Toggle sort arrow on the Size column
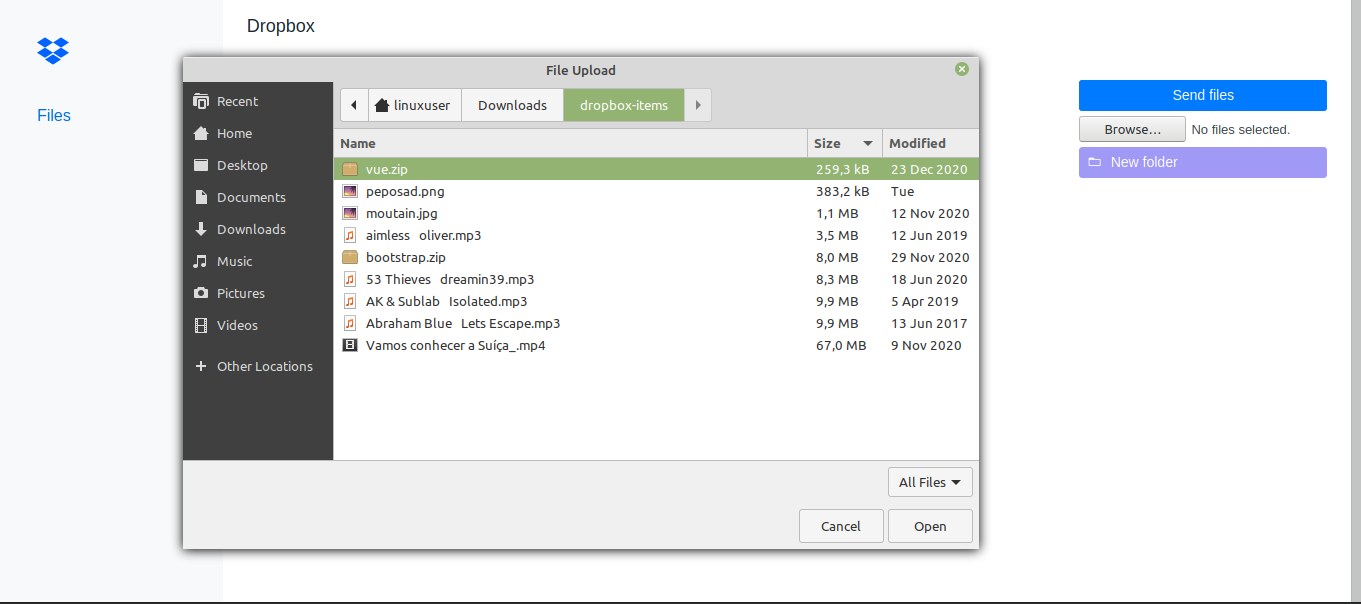 868,144
